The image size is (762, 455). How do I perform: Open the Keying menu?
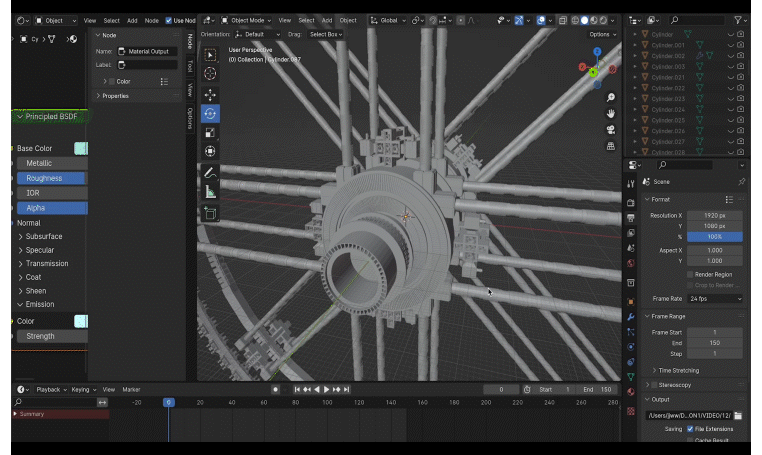click(84, 389)
